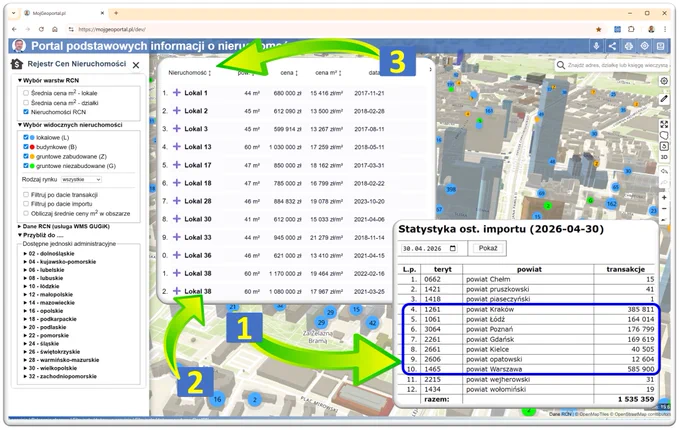Go to the browser home page icon
The width and height of the screenshot is (680, 430).
[55, 29]
